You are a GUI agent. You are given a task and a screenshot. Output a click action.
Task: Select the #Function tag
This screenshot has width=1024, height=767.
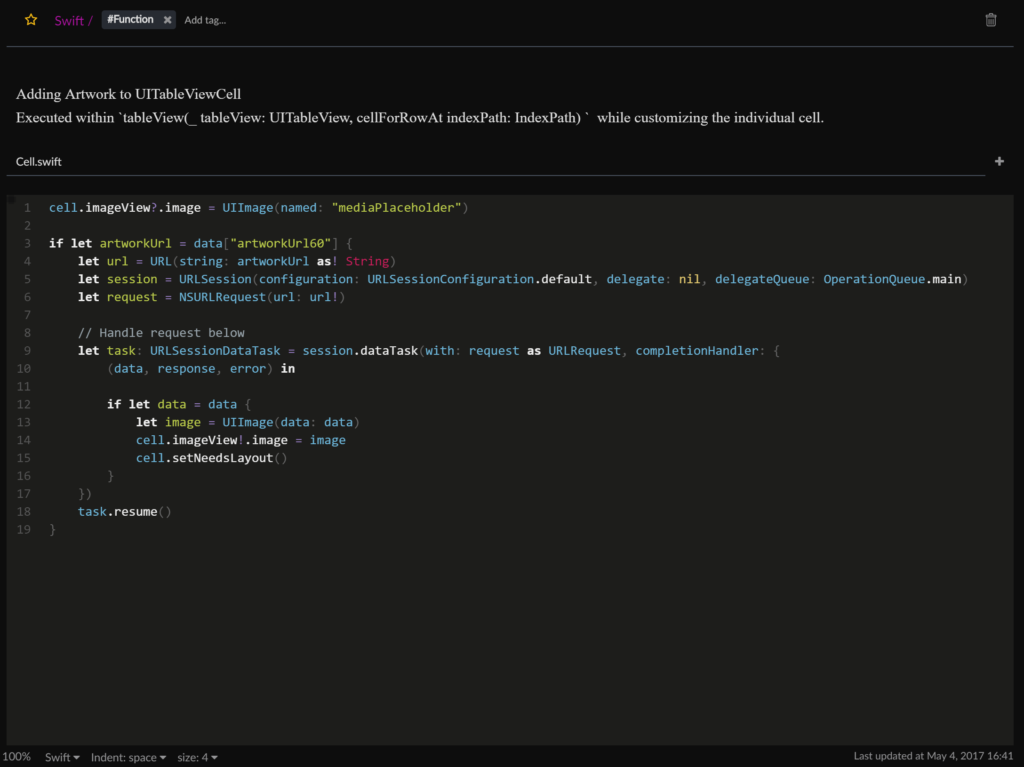coord(130,20)
